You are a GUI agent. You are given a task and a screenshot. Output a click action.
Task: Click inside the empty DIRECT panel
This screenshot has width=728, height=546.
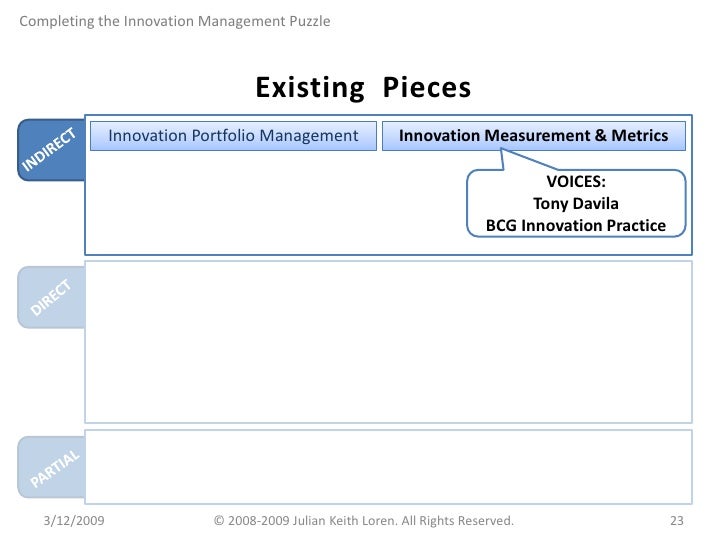click(388, 341)
